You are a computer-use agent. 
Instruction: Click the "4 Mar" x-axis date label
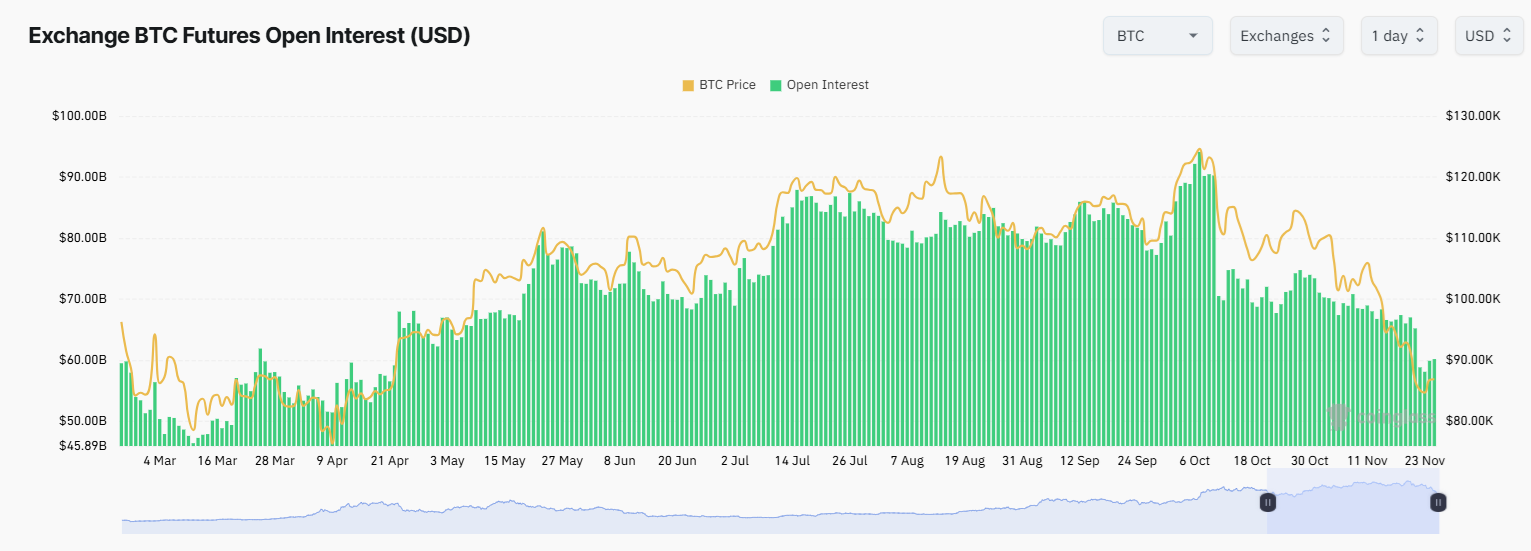[159, 461]
